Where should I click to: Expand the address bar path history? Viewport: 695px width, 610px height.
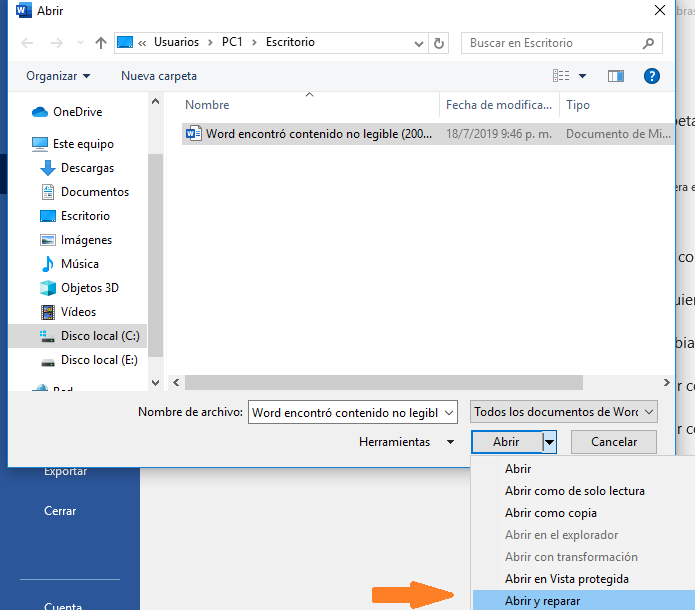(x=418, y=43)
